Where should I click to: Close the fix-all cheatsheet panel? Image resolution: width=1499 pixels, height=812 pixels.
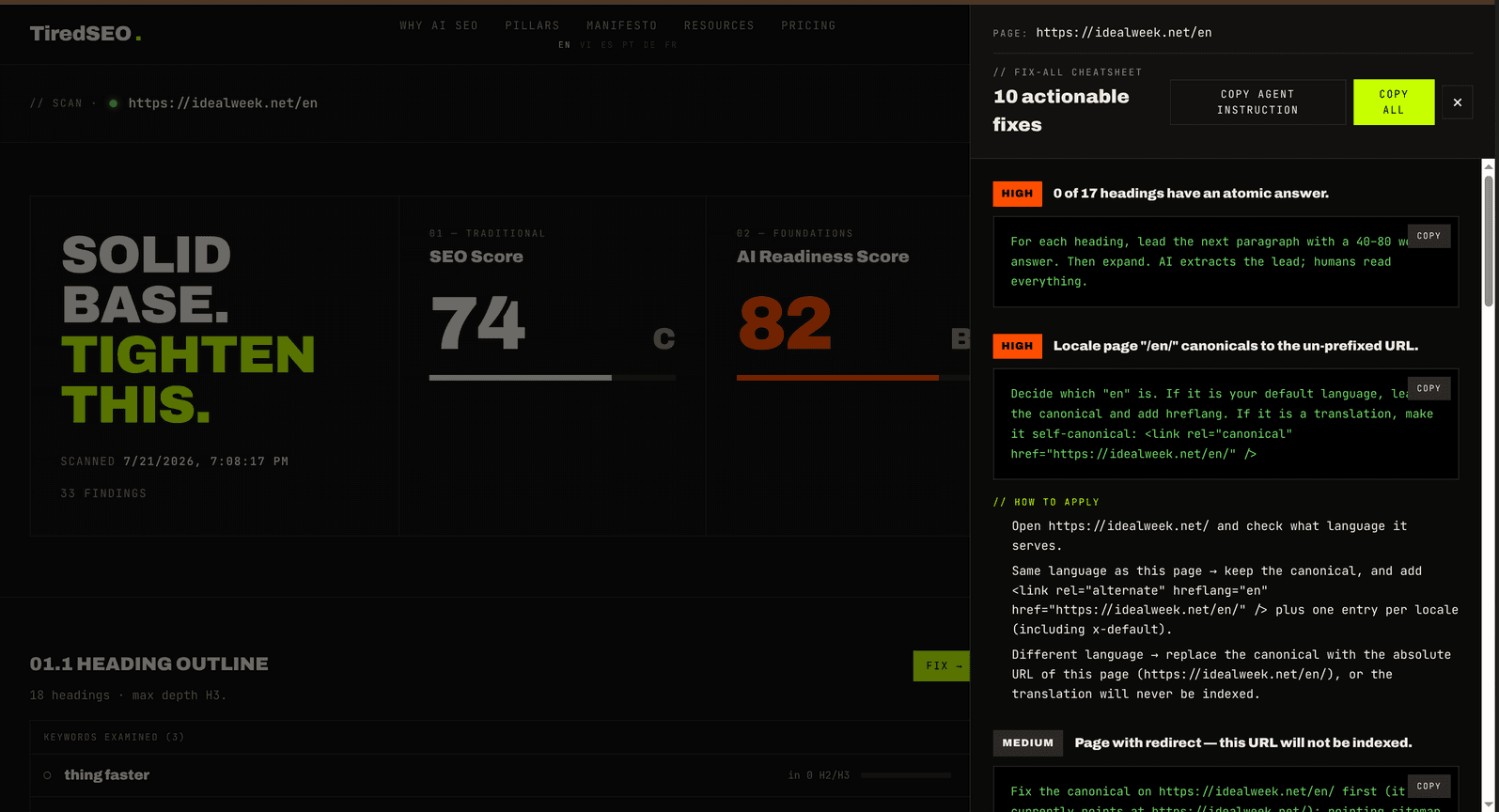tap(1457, 102)
